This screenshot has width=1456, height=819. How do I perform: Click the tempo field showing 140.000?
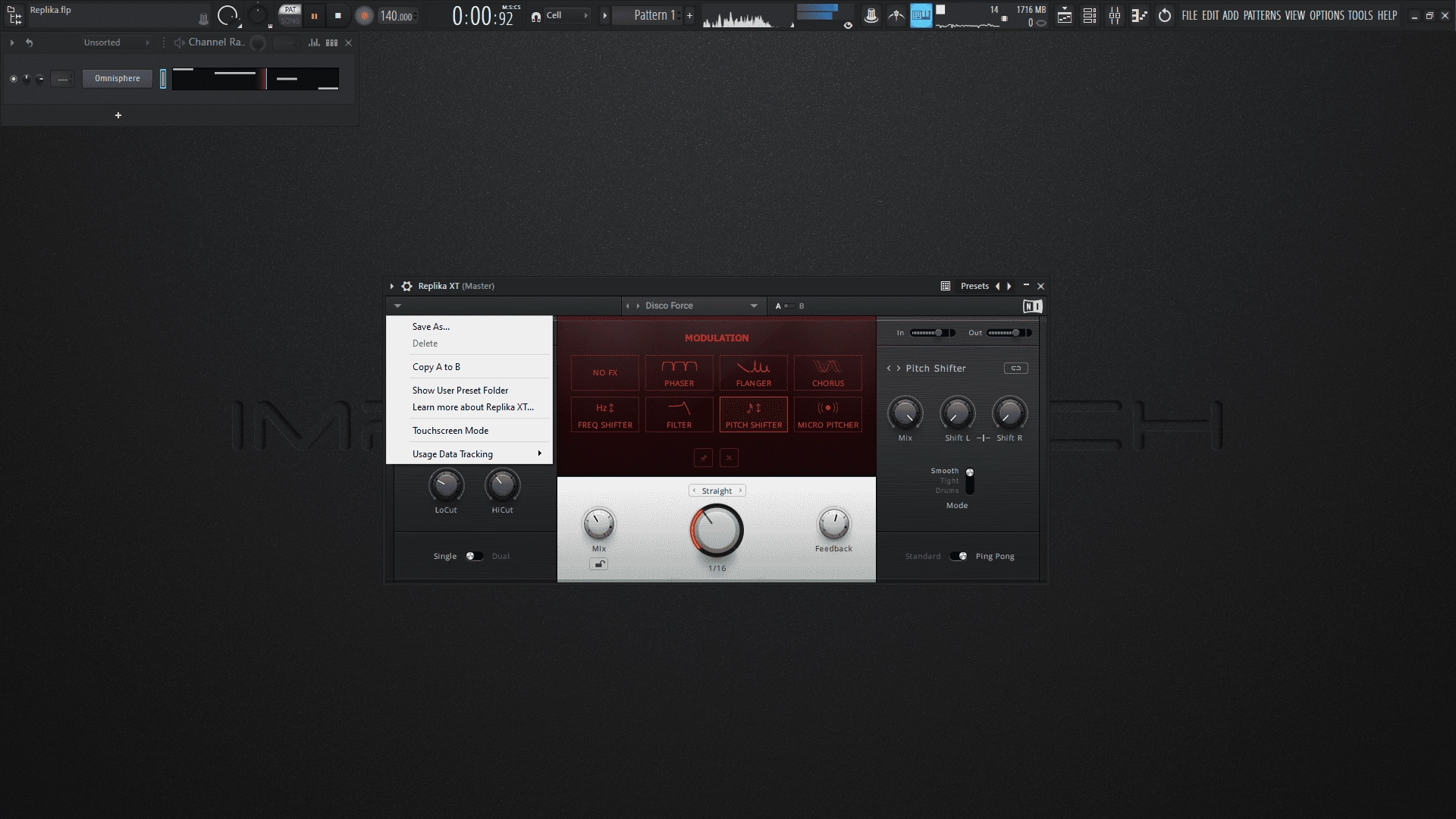coord(397,16)
